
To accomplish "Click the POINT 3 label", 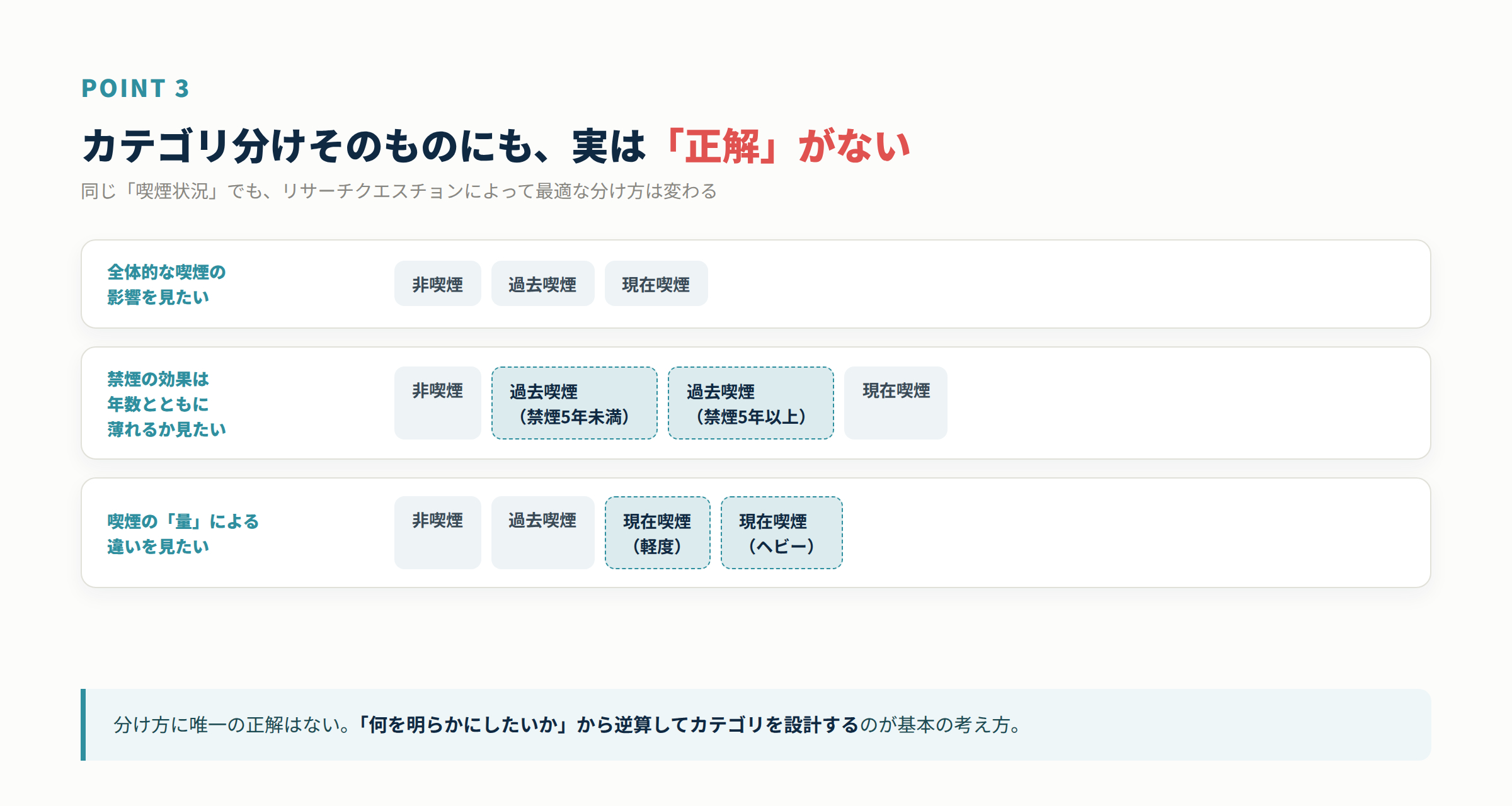I will coord(135,88).
